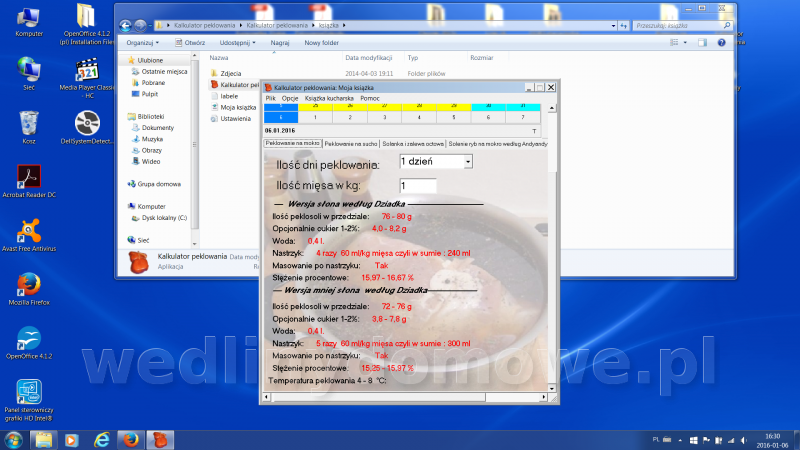This screenshot has height=450, width=800.
Task: Click the Explorer search box
Action: tap(682, 26)
